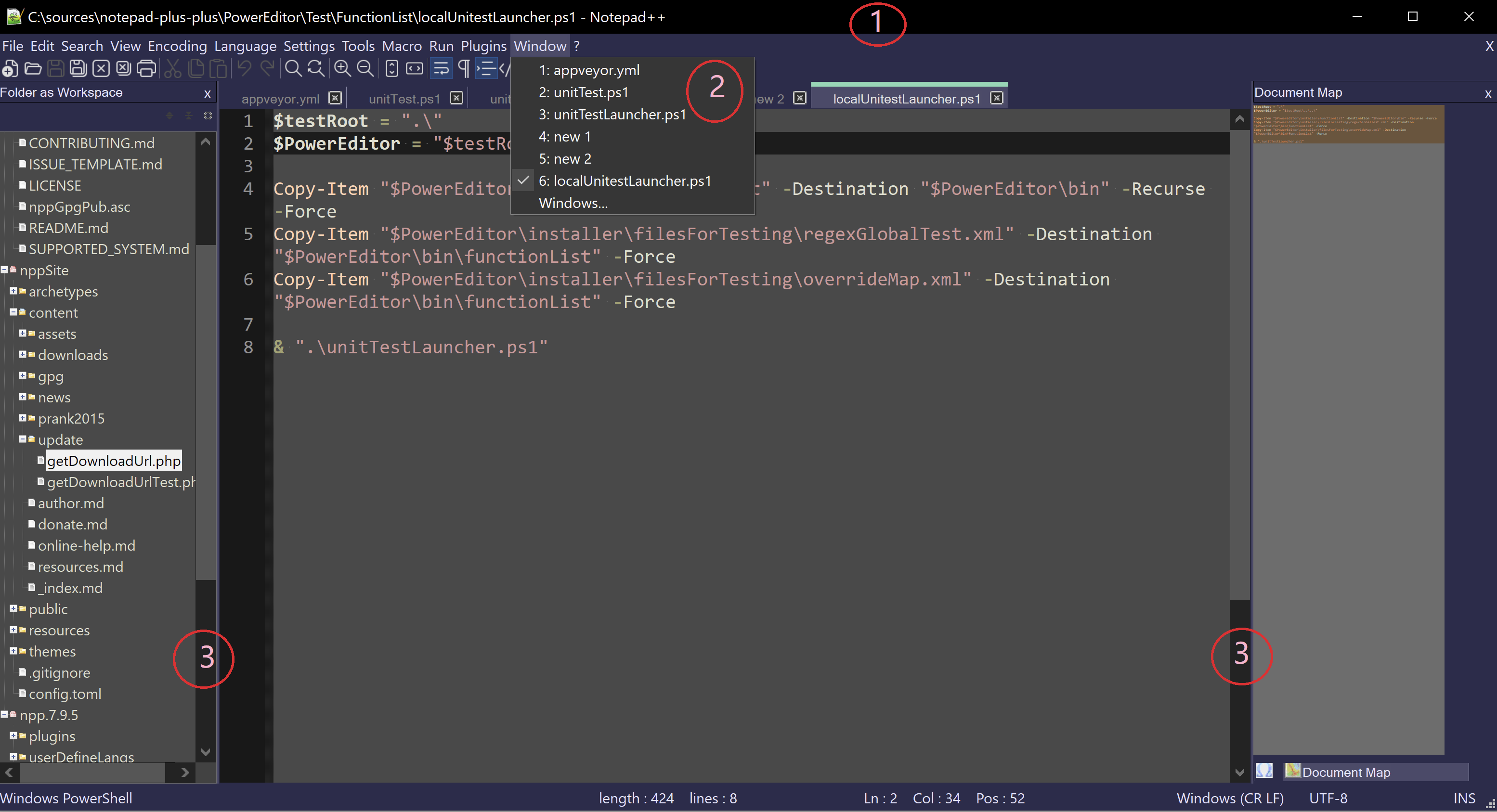Select getDownloadUrl.php in the workspace tree
Screen dimensions: 1497x812
(x=113, y=460)
